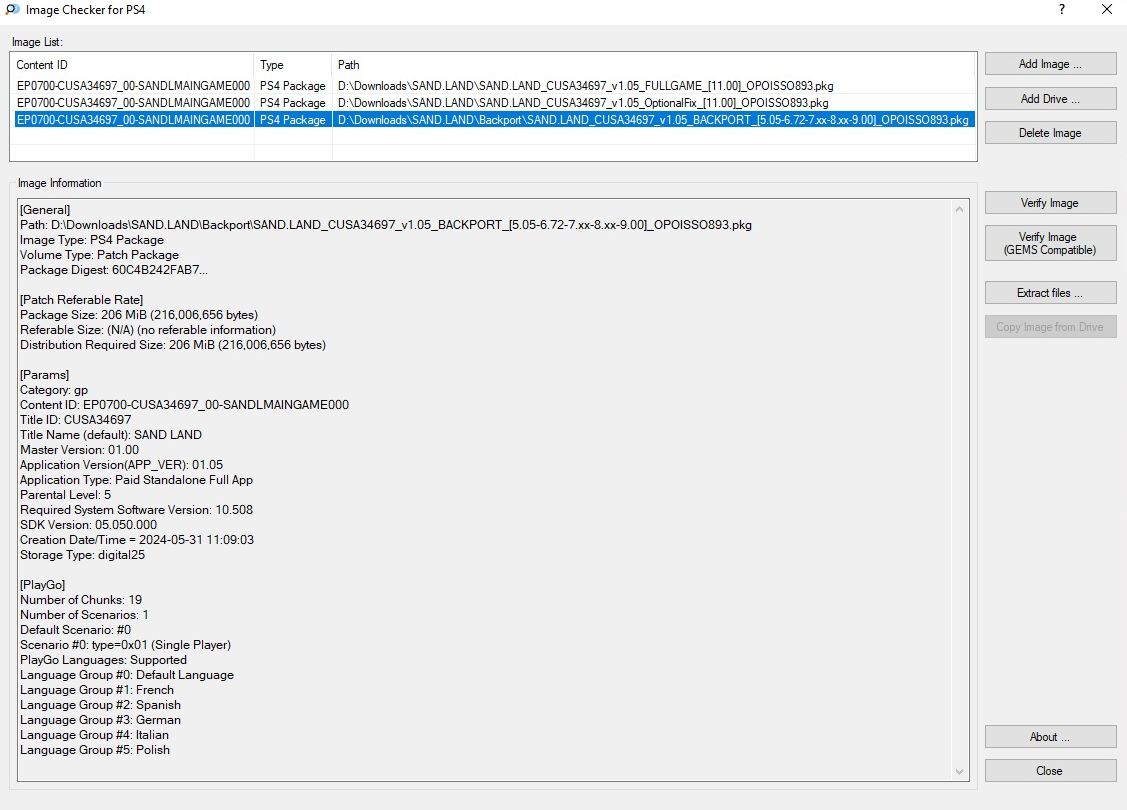Click the help question mark in title bar

tap(1062, 9)
